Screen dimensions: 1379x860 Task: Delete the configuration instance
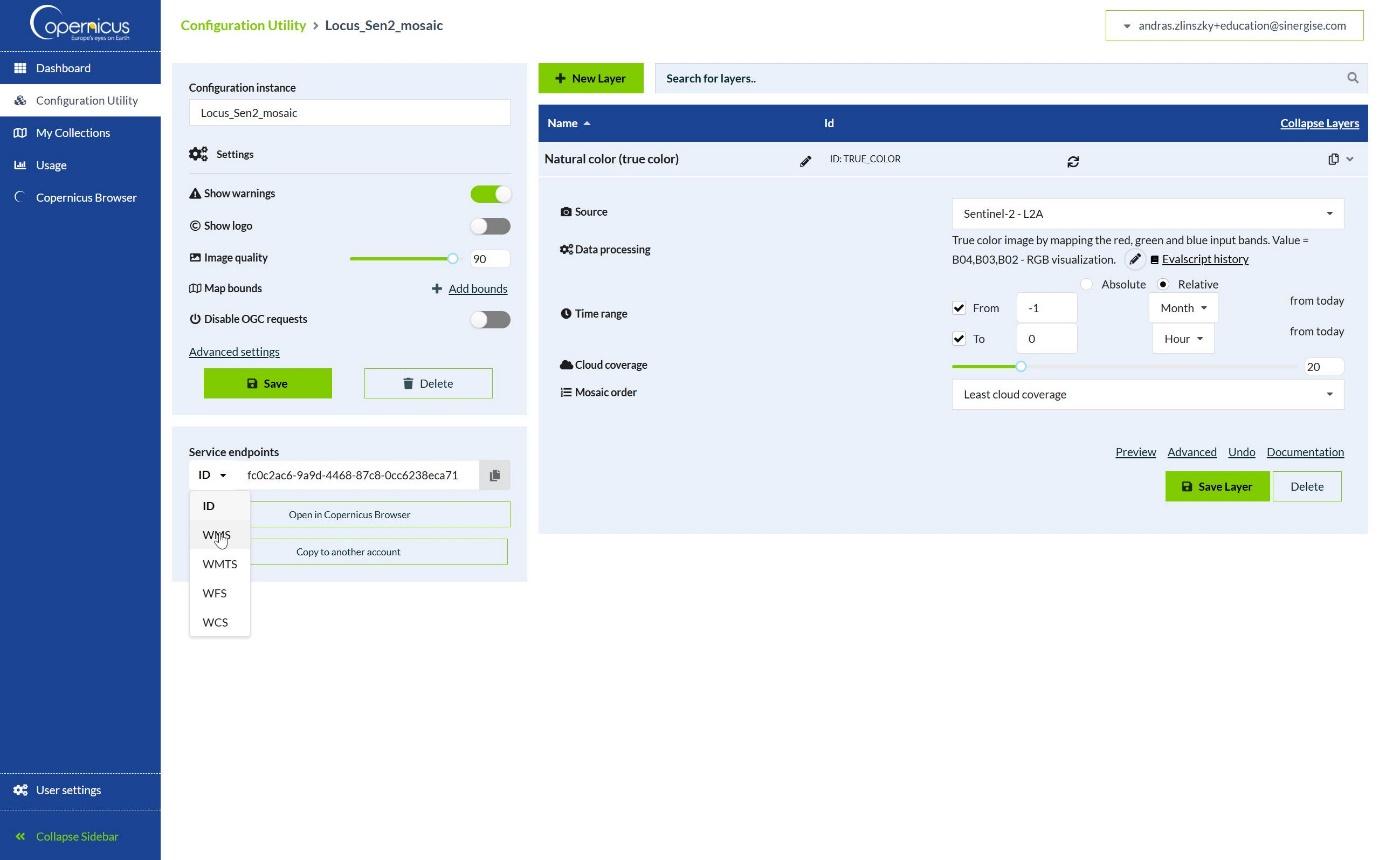coord(428,383)
